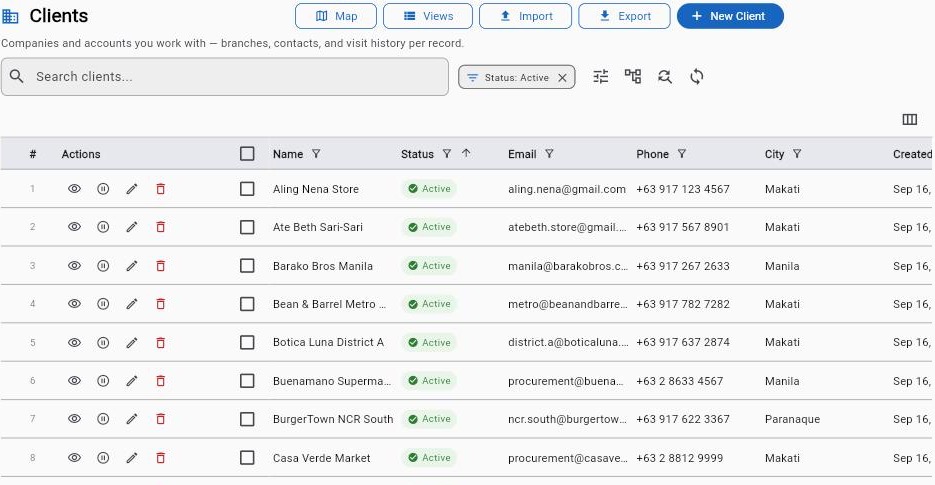Pause Aling Nena Store client

[x=103, y=189]
